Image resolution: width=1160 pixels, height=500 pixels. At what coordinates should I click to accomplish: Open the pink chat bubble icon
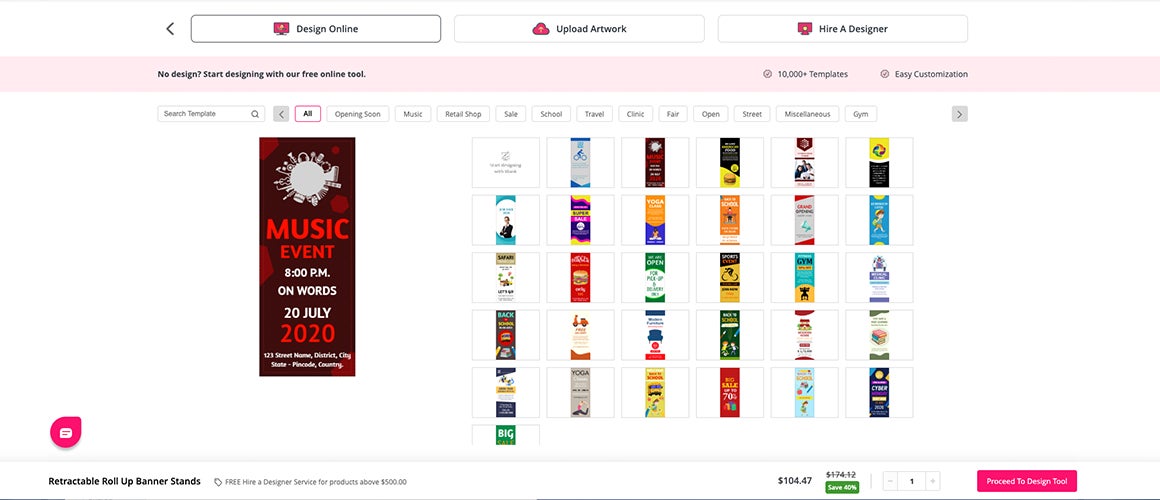66,433
